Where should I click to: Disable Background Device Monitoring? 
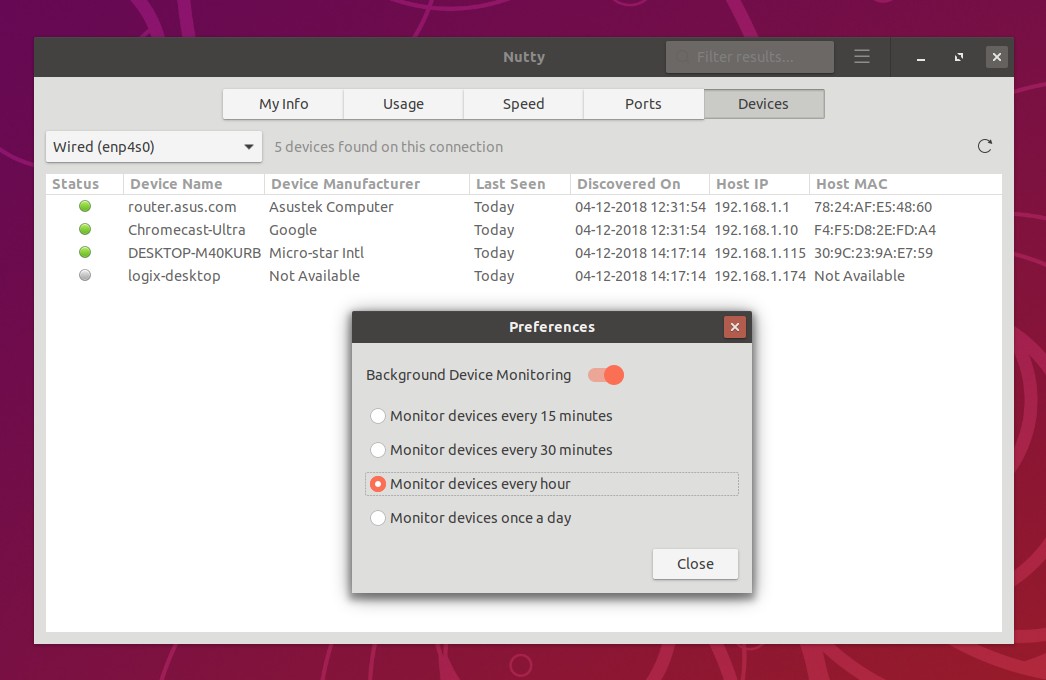click(x=604, y=374)
